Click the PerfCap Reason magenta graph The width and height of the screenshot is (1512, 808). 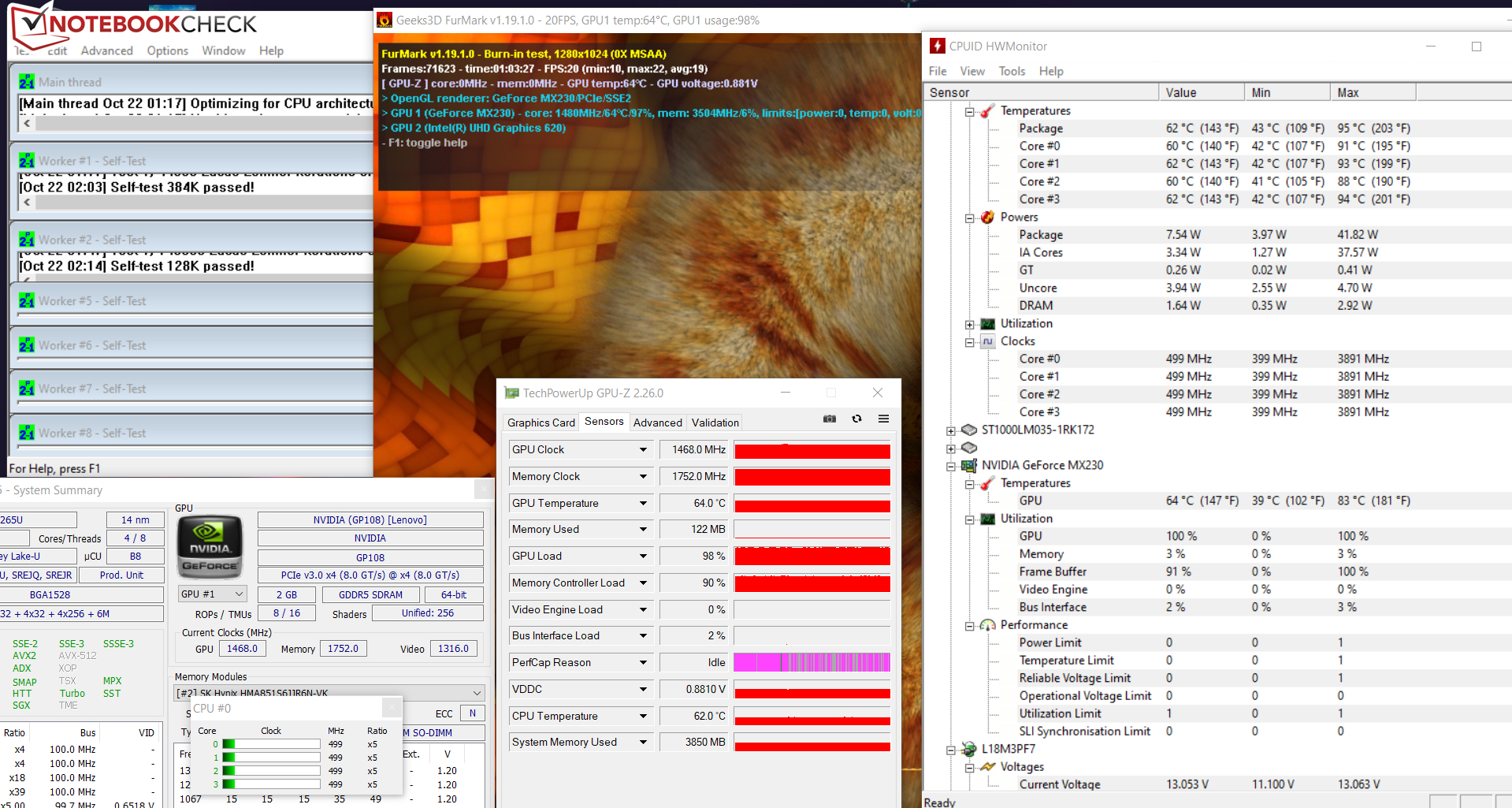[x=812, y=663]
